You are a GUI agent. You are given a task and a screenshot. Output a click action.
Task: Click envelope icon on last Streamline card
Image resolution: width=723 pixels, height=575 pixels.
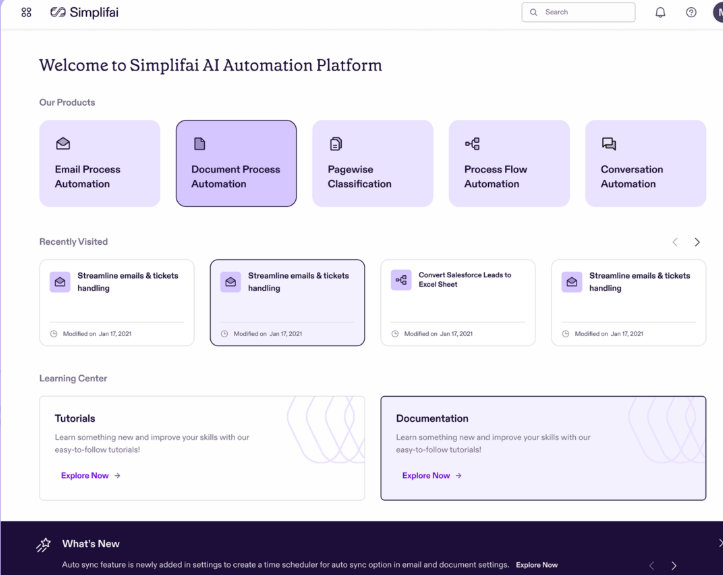[572, 282]
